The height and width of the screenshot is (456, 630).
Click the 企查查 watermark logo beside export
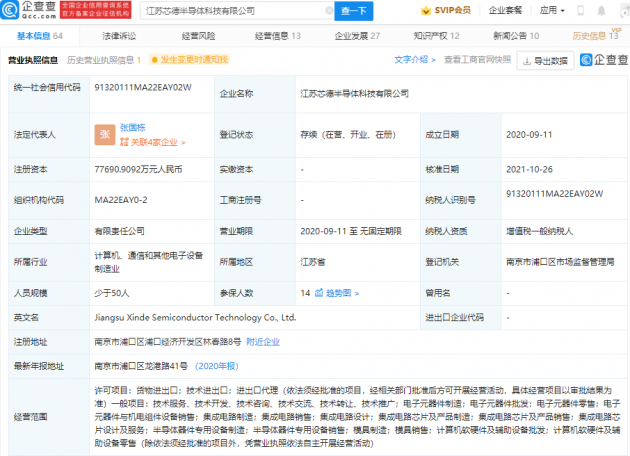[600, 60]
